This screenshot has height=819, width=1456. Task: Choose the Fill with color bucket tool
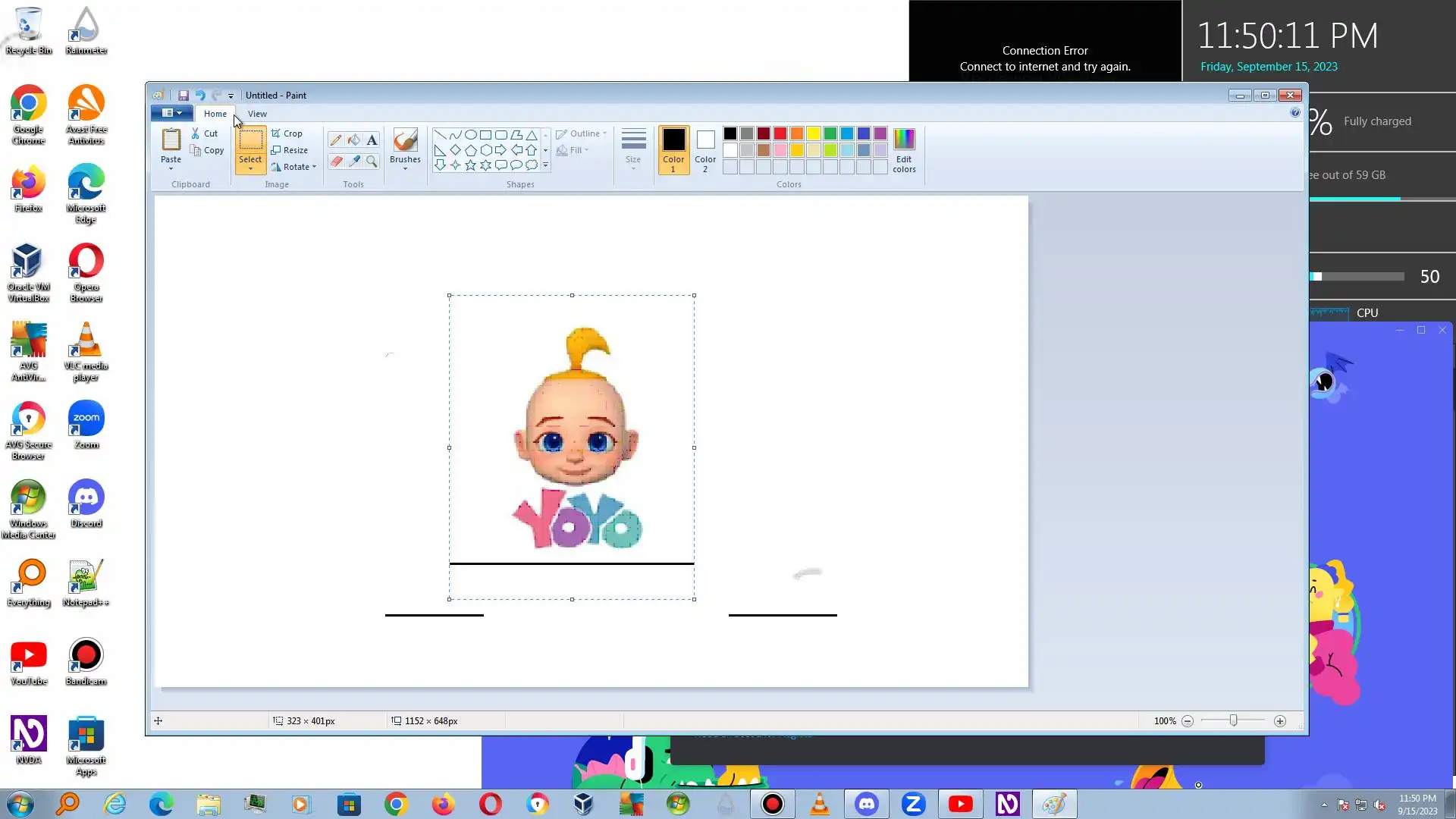point(354,140)
